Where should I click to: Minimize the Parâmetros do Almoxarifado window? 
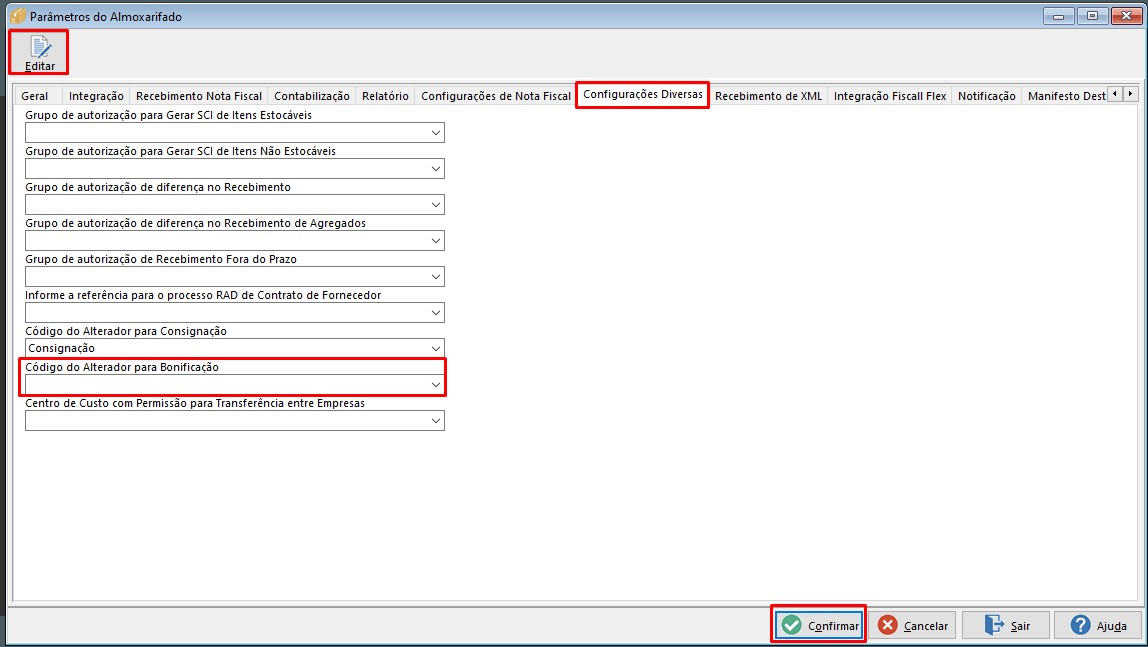[1059, 16]
